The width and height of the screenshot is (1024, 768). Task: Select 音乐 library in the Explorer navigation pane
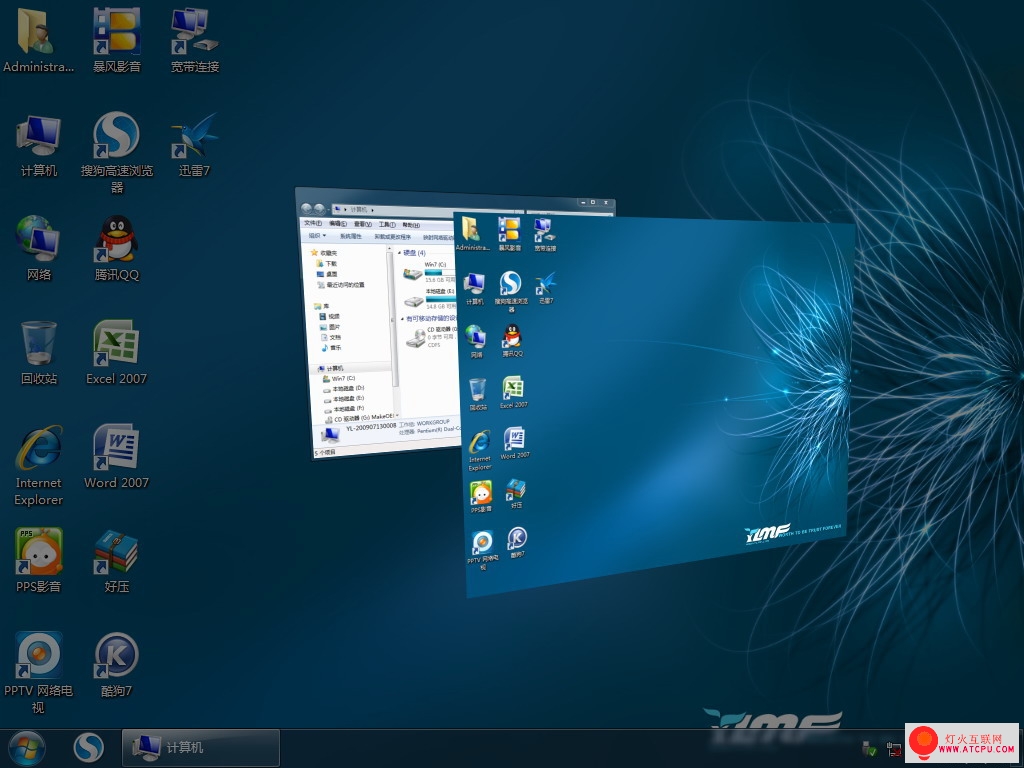[332, 347]
